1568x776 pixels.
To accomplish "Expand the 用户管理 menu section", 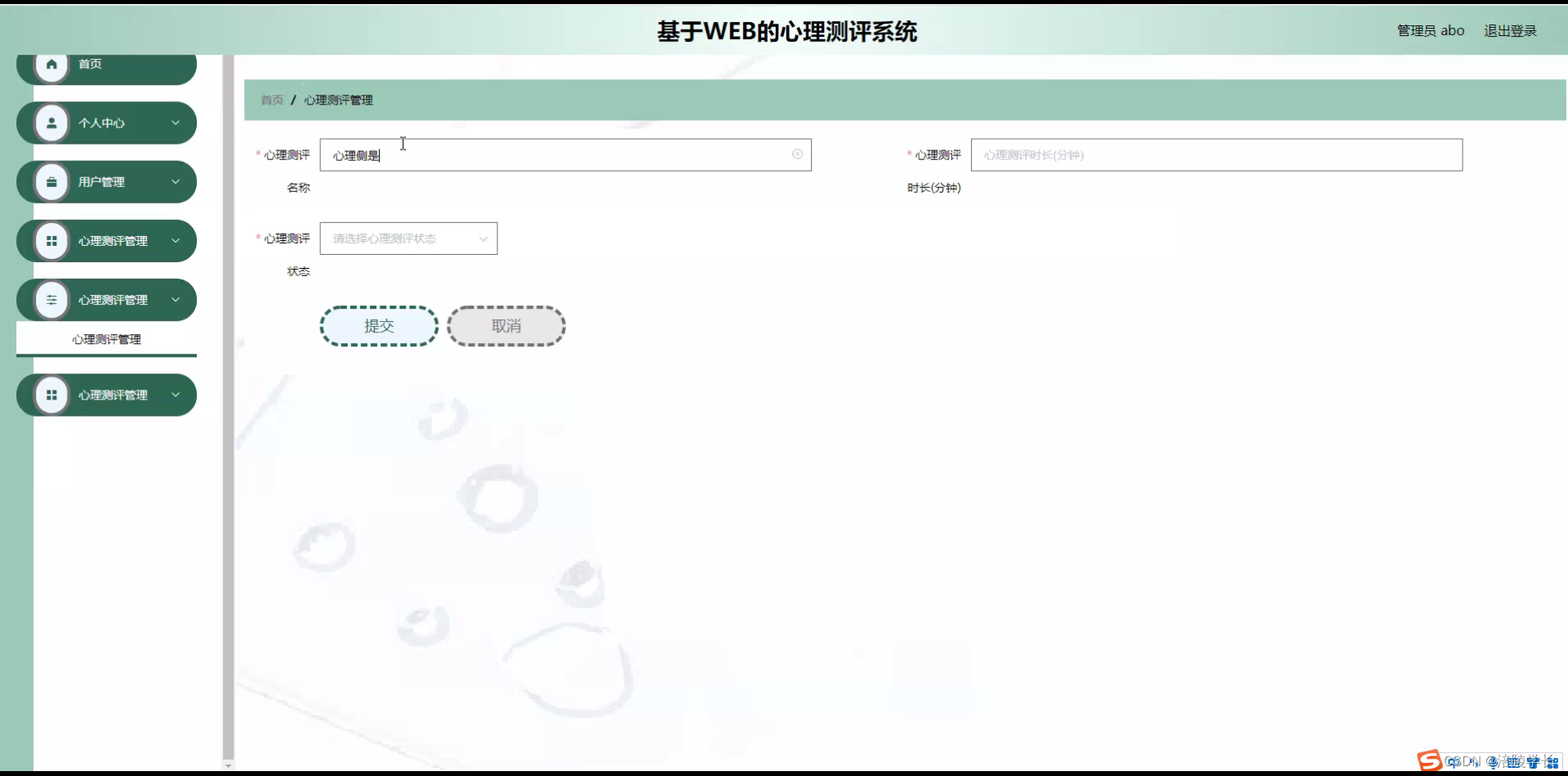I will [x=176, y=181].
